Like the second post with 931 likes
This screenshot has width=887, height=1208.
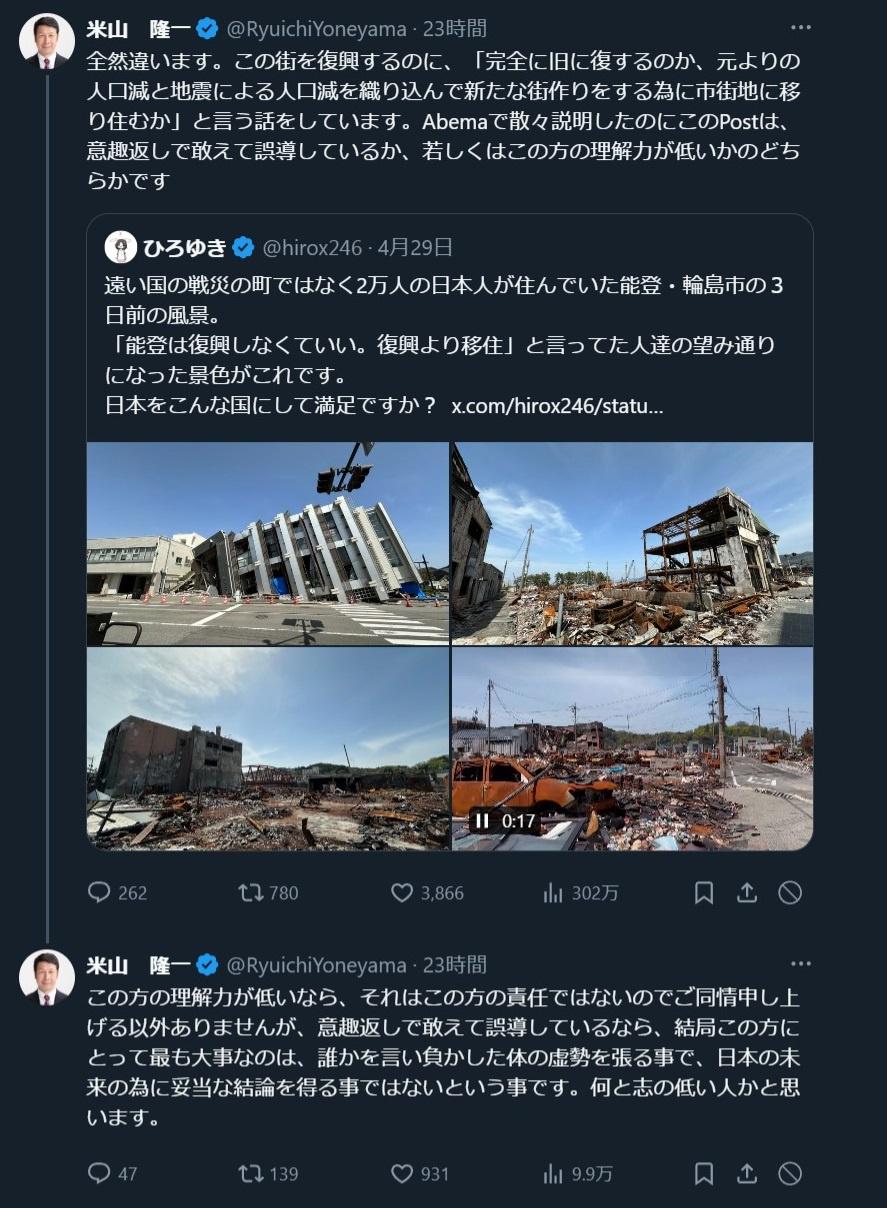click(x=419, y=1173)
